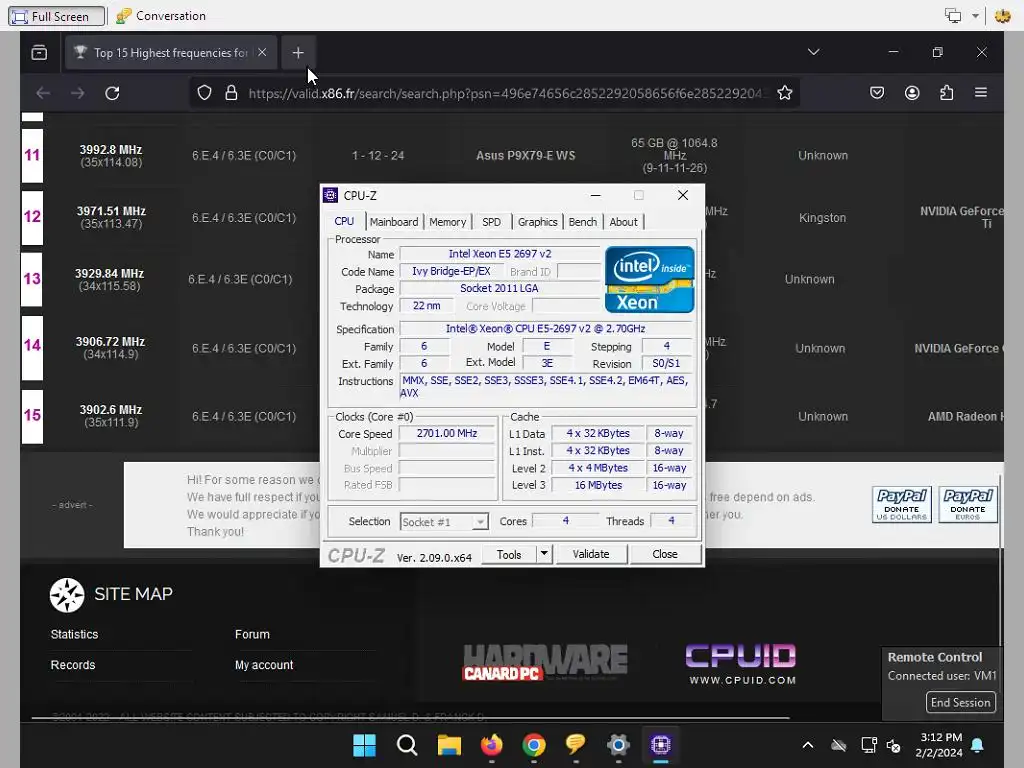This screenshot has width=1024, height=768.
Task: Click the URL address field
Action: pos(505,93)
